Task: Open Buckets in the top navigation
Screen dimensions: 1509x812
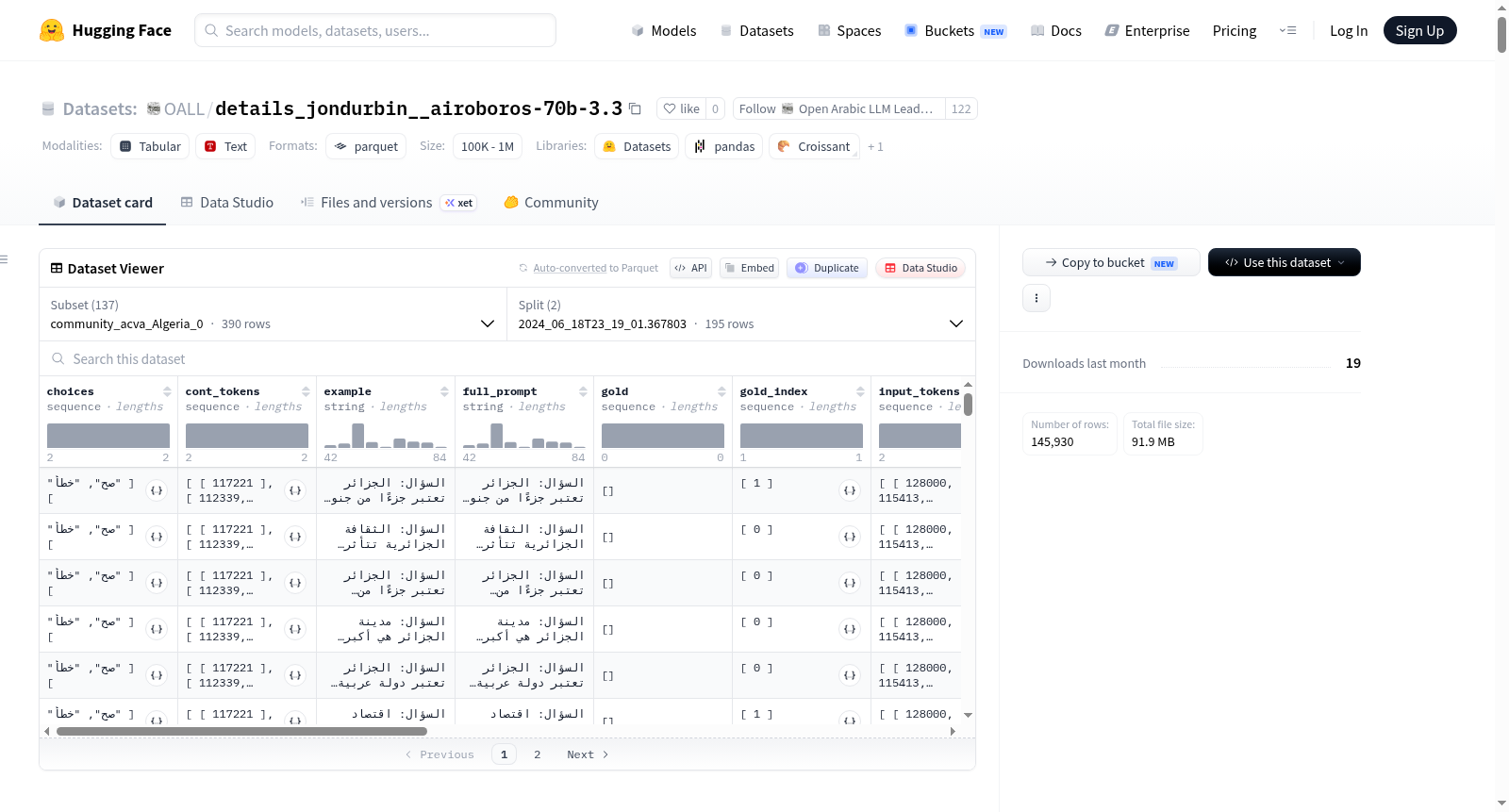Action: 955,30
